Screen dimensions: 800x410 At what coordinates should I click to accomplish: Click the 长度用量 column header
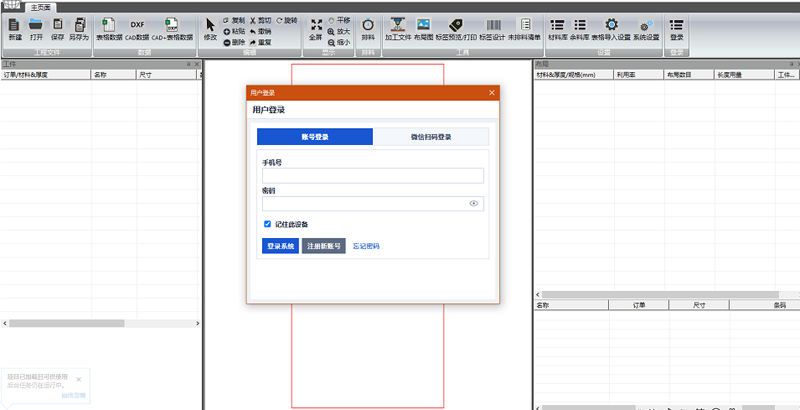(x=744, y=75)
